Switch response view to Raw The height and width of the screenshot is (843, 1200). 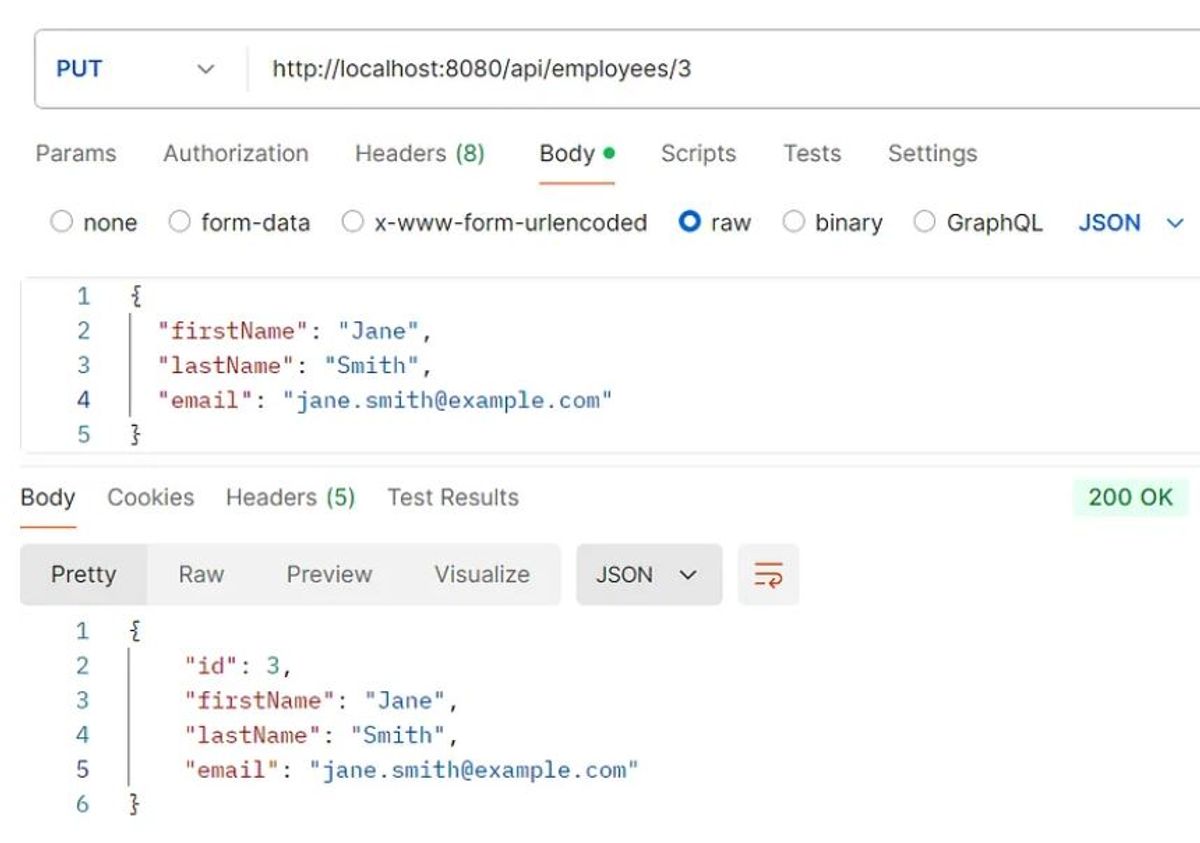click(201, 575)
